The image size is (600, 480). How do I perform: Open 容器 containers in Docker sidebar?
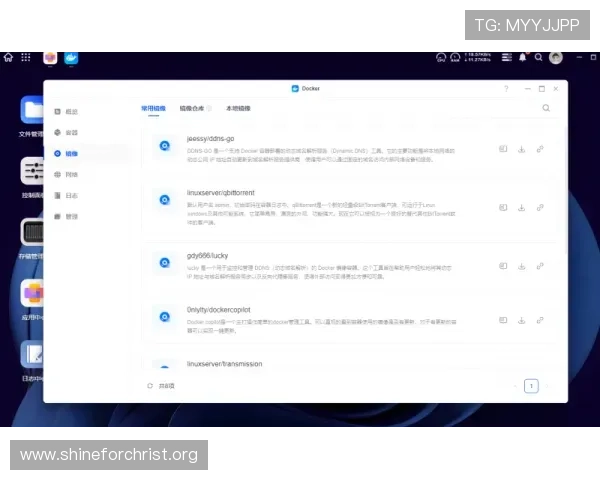click(66, 132)
